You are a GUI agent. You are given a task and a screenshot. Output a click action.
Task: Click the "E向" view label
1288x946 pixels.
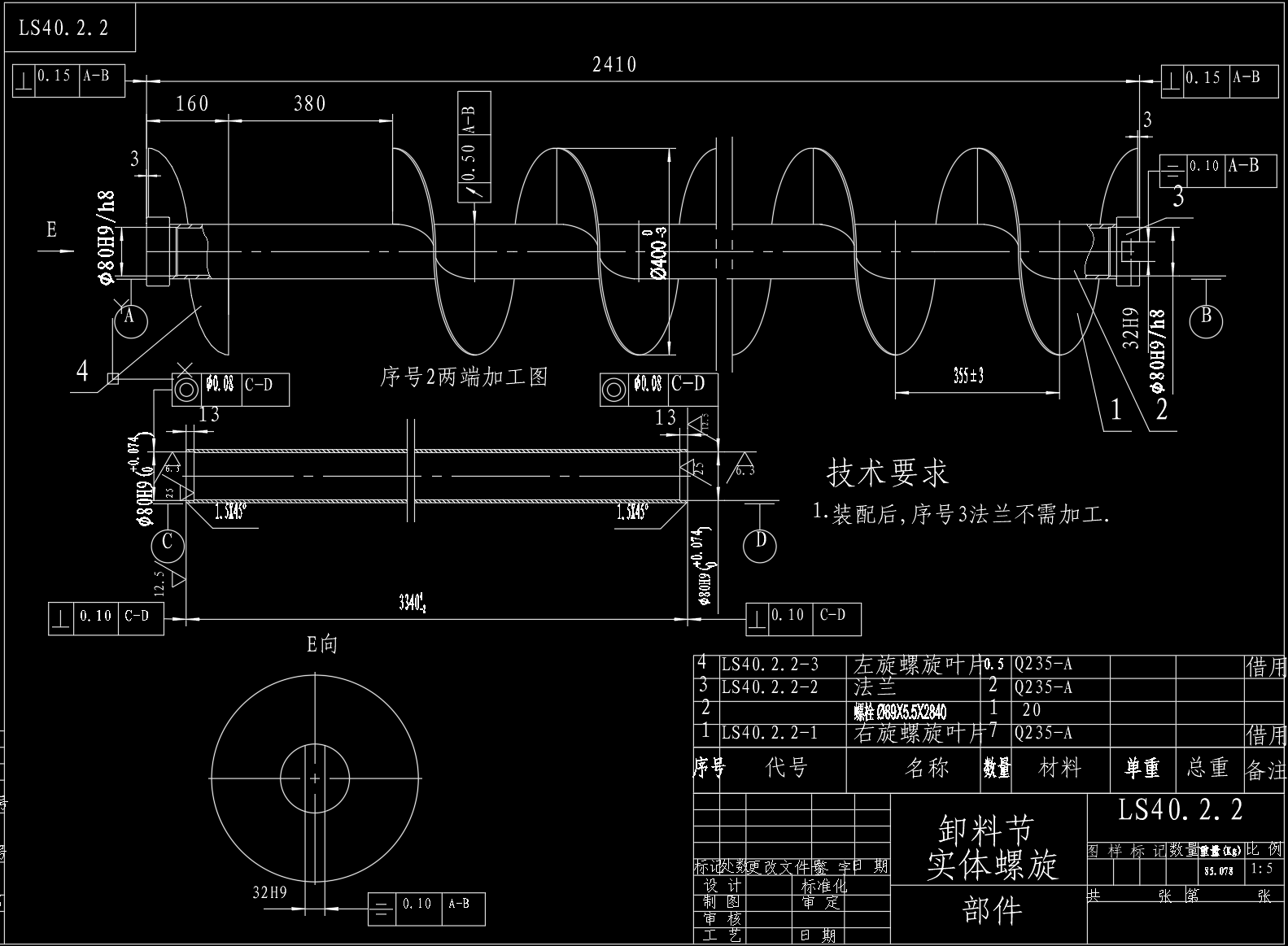tap(321, 645)
